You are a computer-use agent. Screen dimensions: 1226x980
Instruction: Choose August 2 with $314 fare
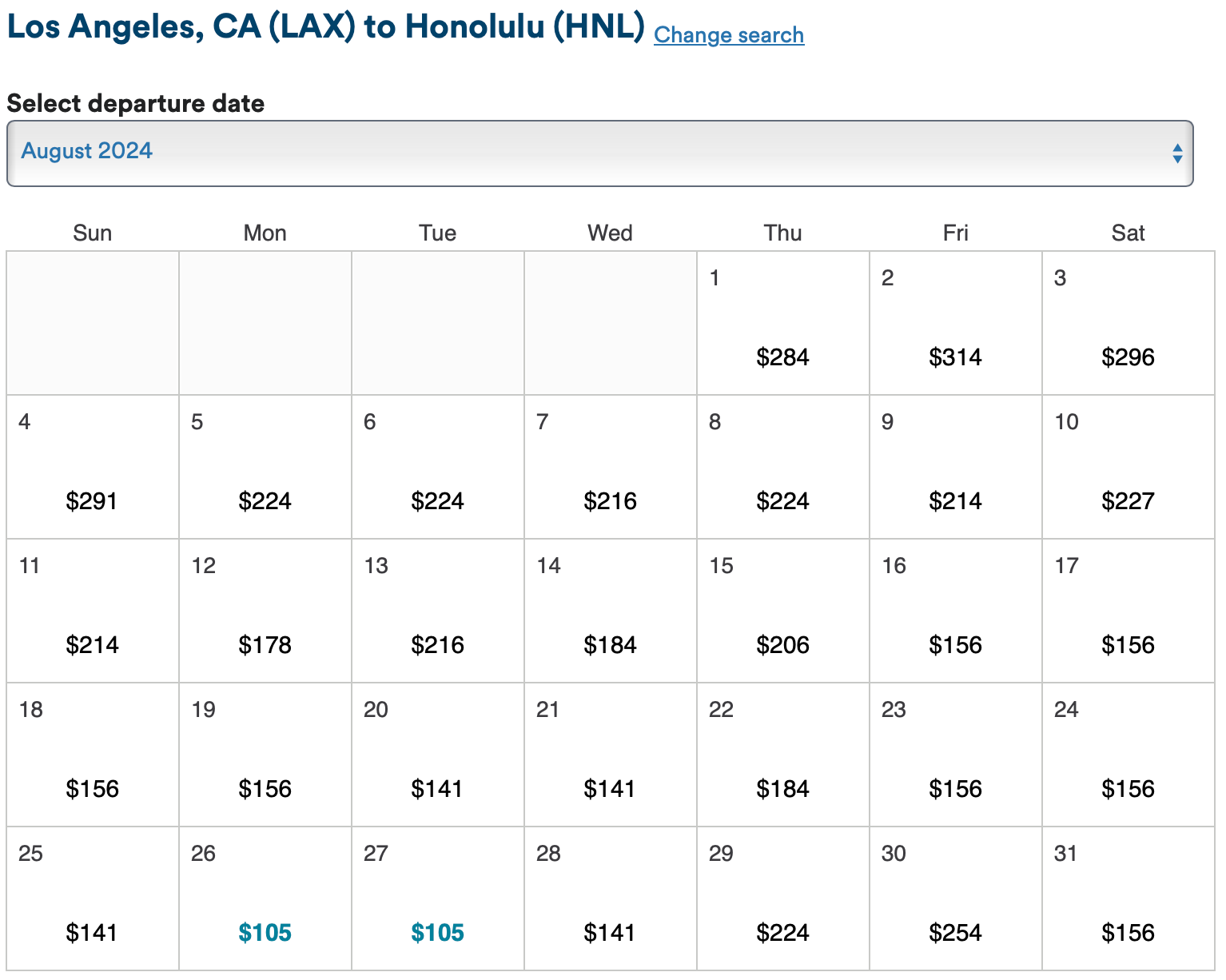tap(955, 357)
